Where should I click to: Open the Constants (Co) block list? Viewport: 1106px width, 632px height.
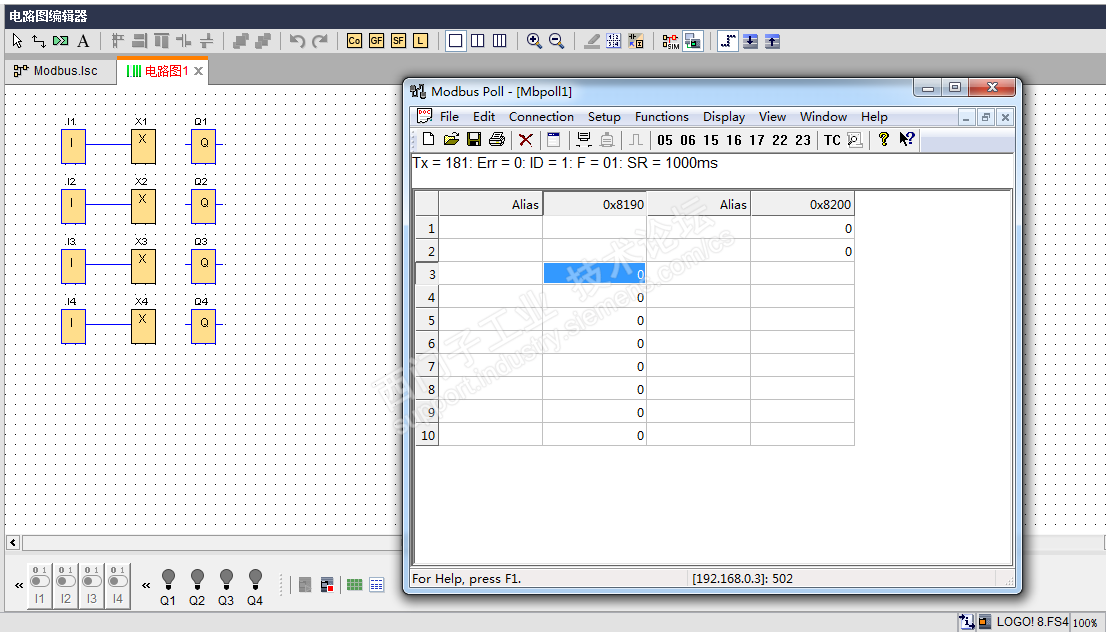pyautogui.click(x=354, y=41)
